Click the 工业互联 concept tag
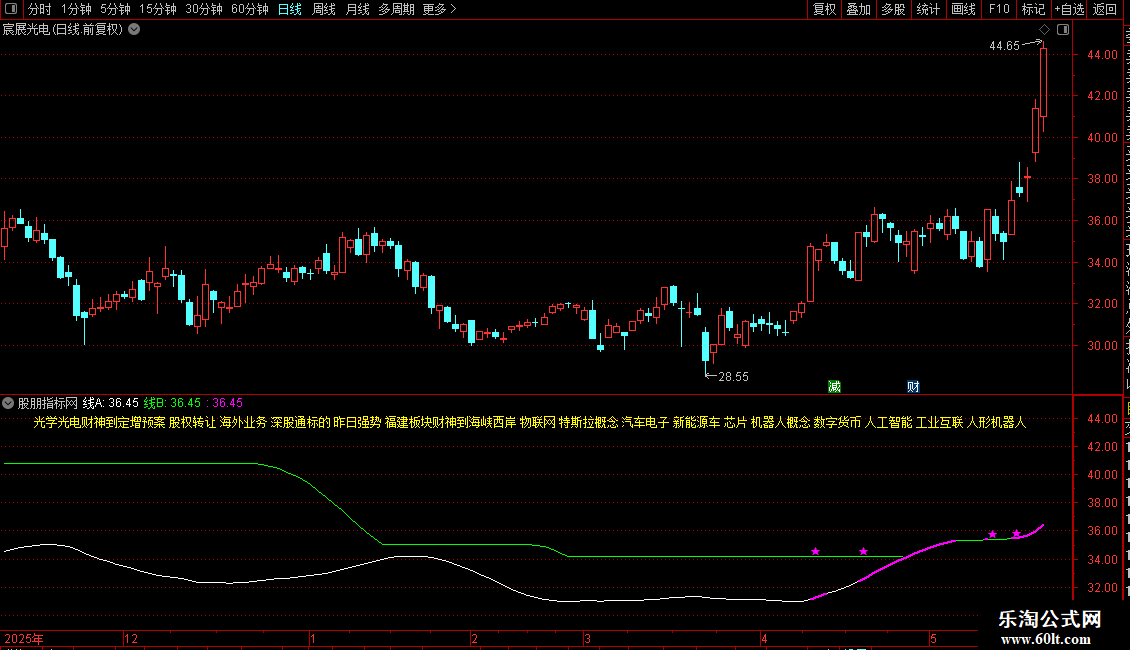The height and width of the screenshot is (650, 1130). coord(940,422)
